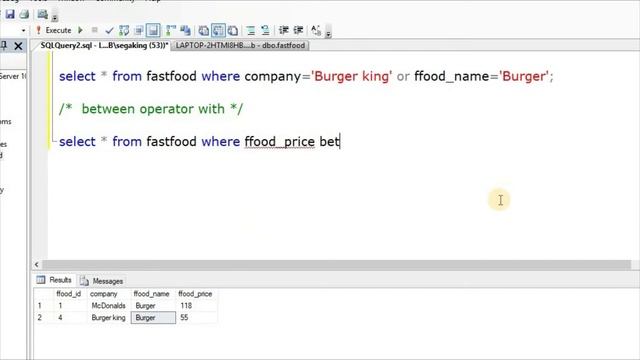Switch output to Results to Text

point(203,30)
